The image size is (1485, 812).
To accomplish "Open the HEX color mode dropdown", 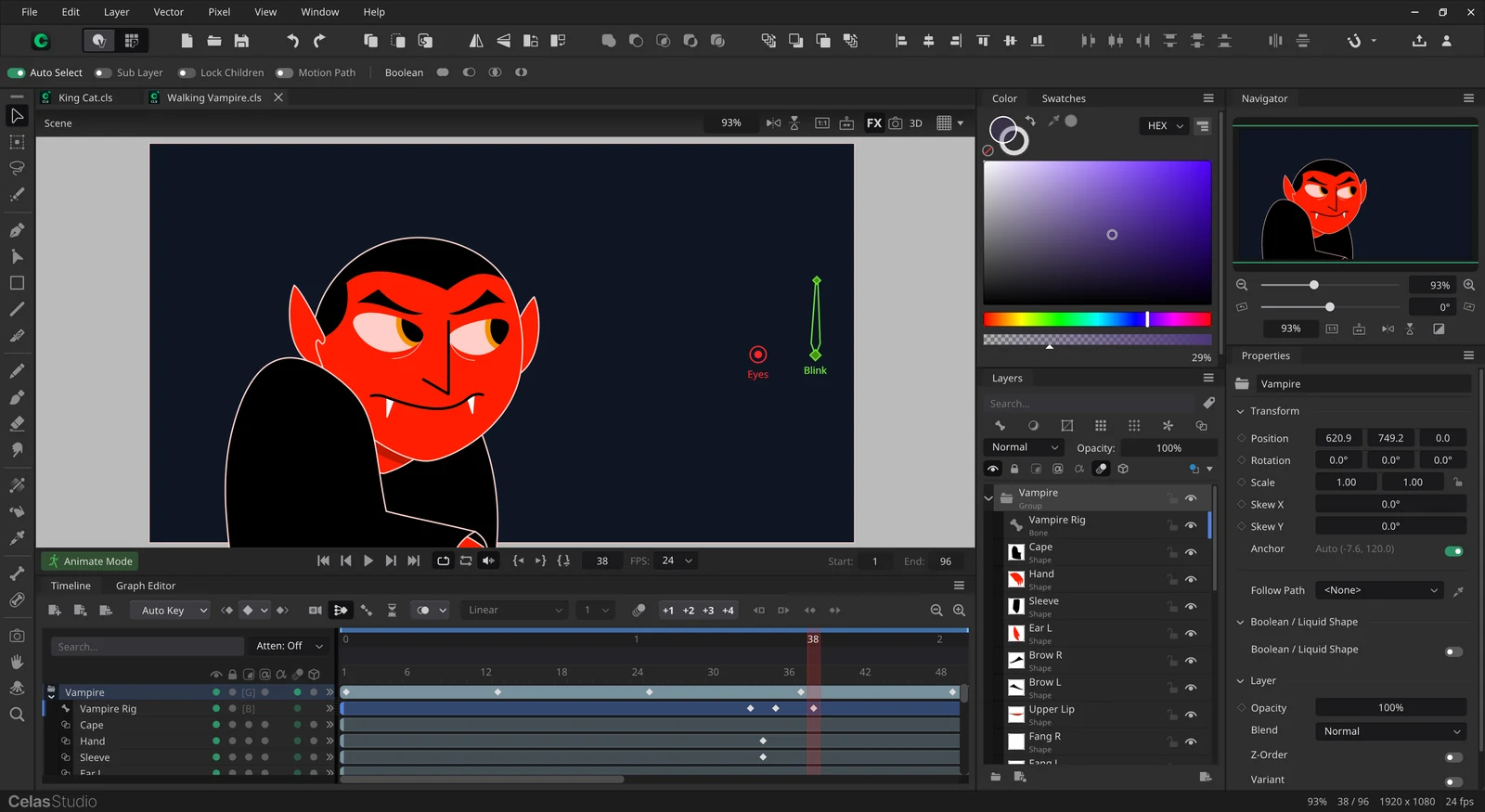I will point(1165,125).
